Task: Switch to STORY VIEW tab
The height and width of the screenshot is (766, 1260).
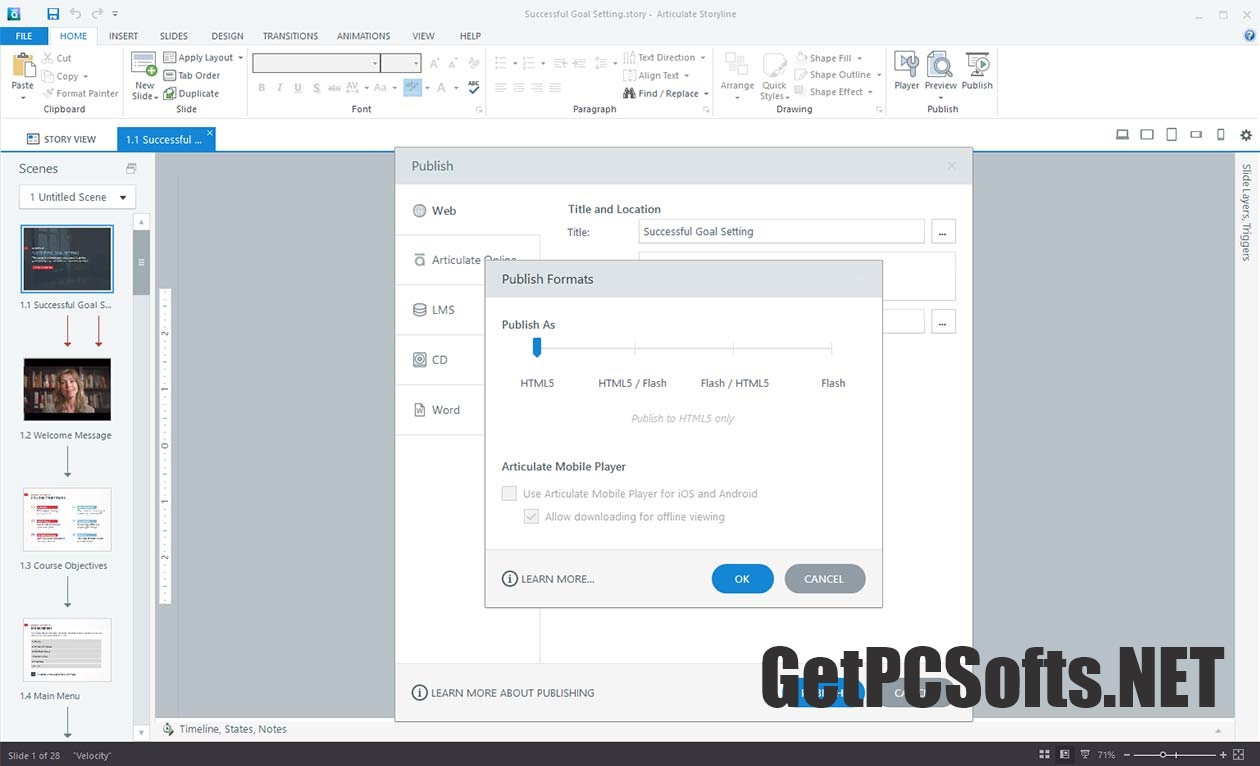Action: point(61,139)
